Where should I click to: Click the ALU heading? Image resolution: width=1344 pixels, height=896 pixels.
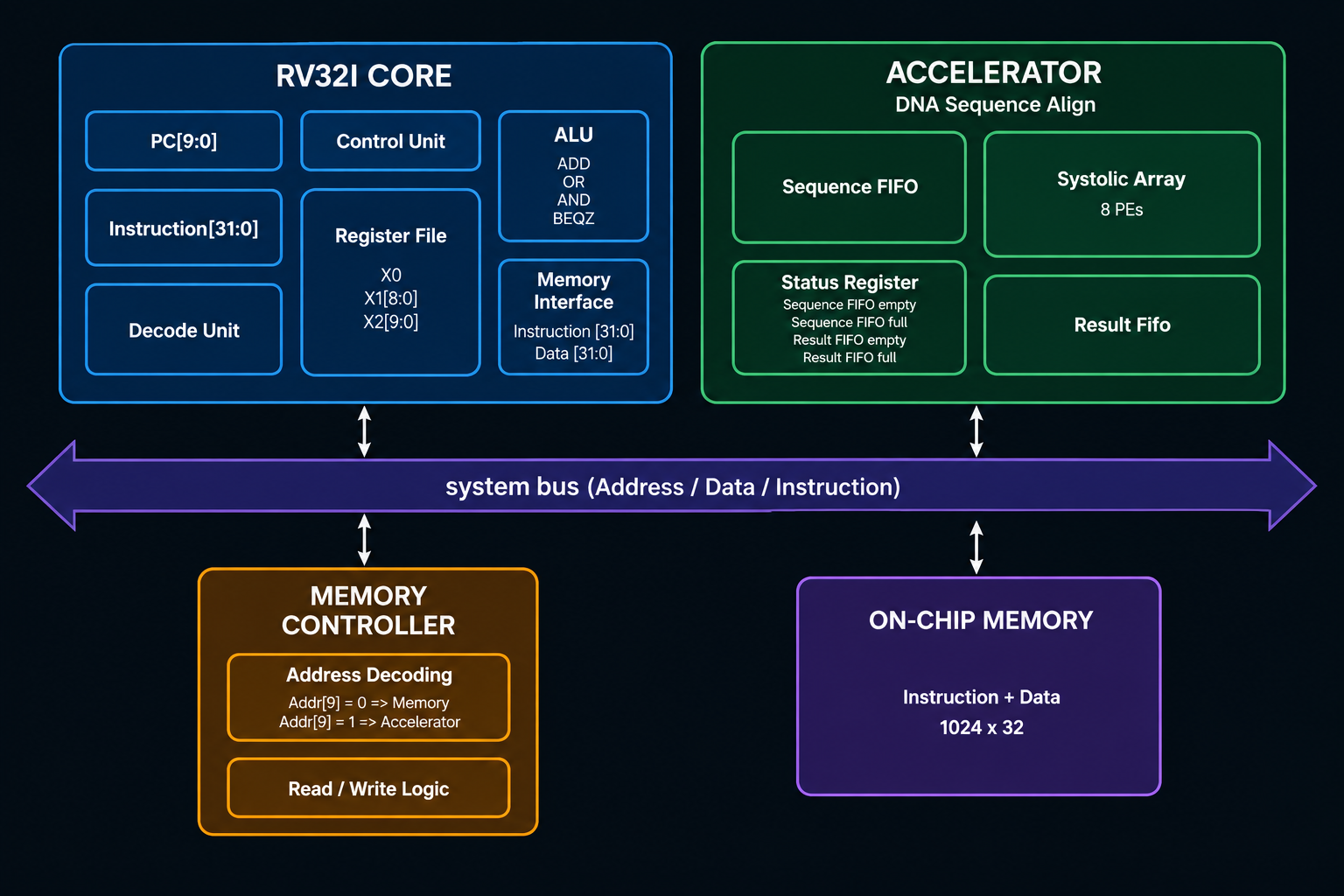(x=574, y=135)
